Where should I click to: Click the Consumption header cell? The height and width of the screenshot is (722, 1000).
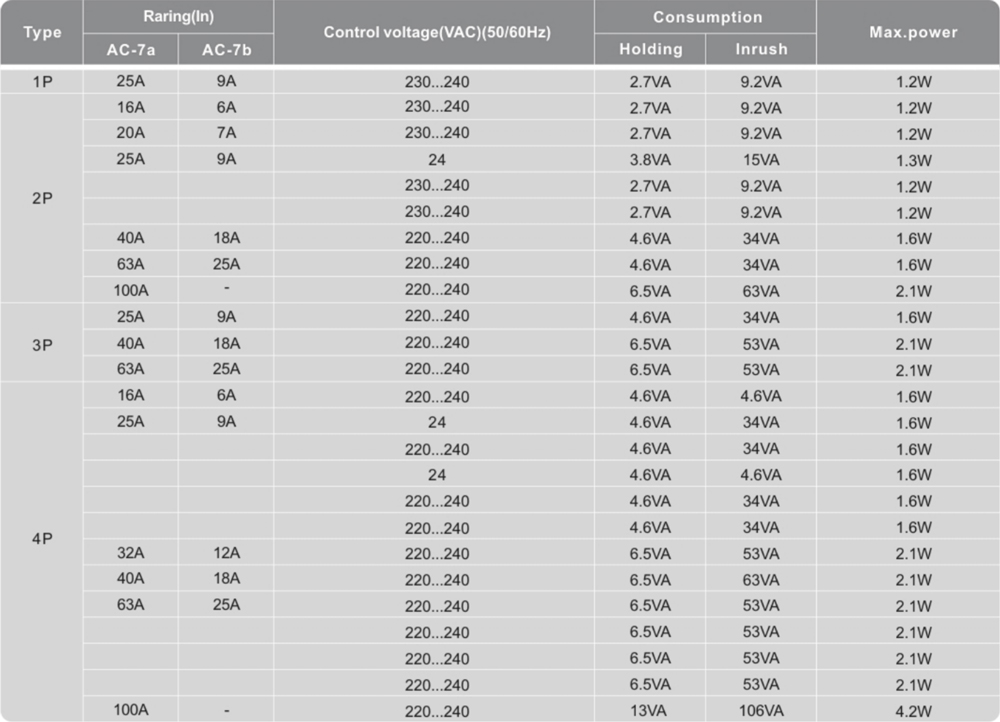click(707, 17)
